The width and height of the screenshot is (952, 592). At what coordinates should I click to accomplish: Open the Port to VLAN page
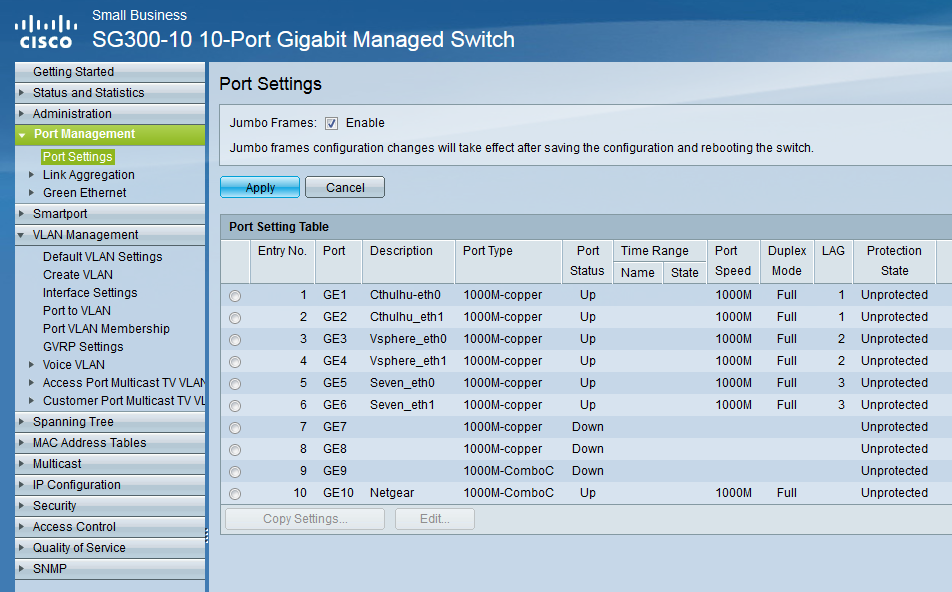pos(76,311)
